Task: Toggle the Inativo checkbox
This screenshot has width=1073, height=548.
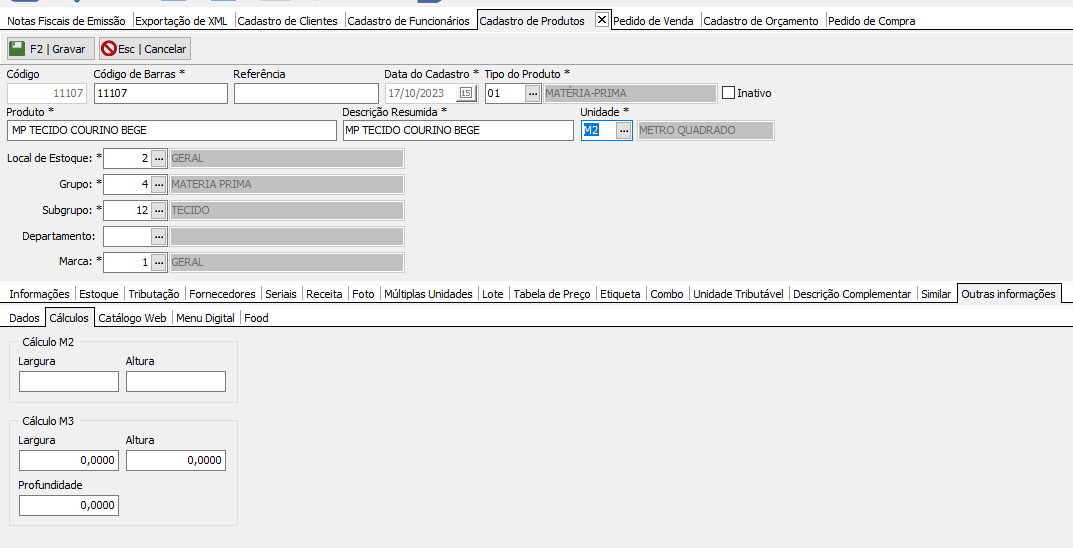Action: [x=728, y=93]
